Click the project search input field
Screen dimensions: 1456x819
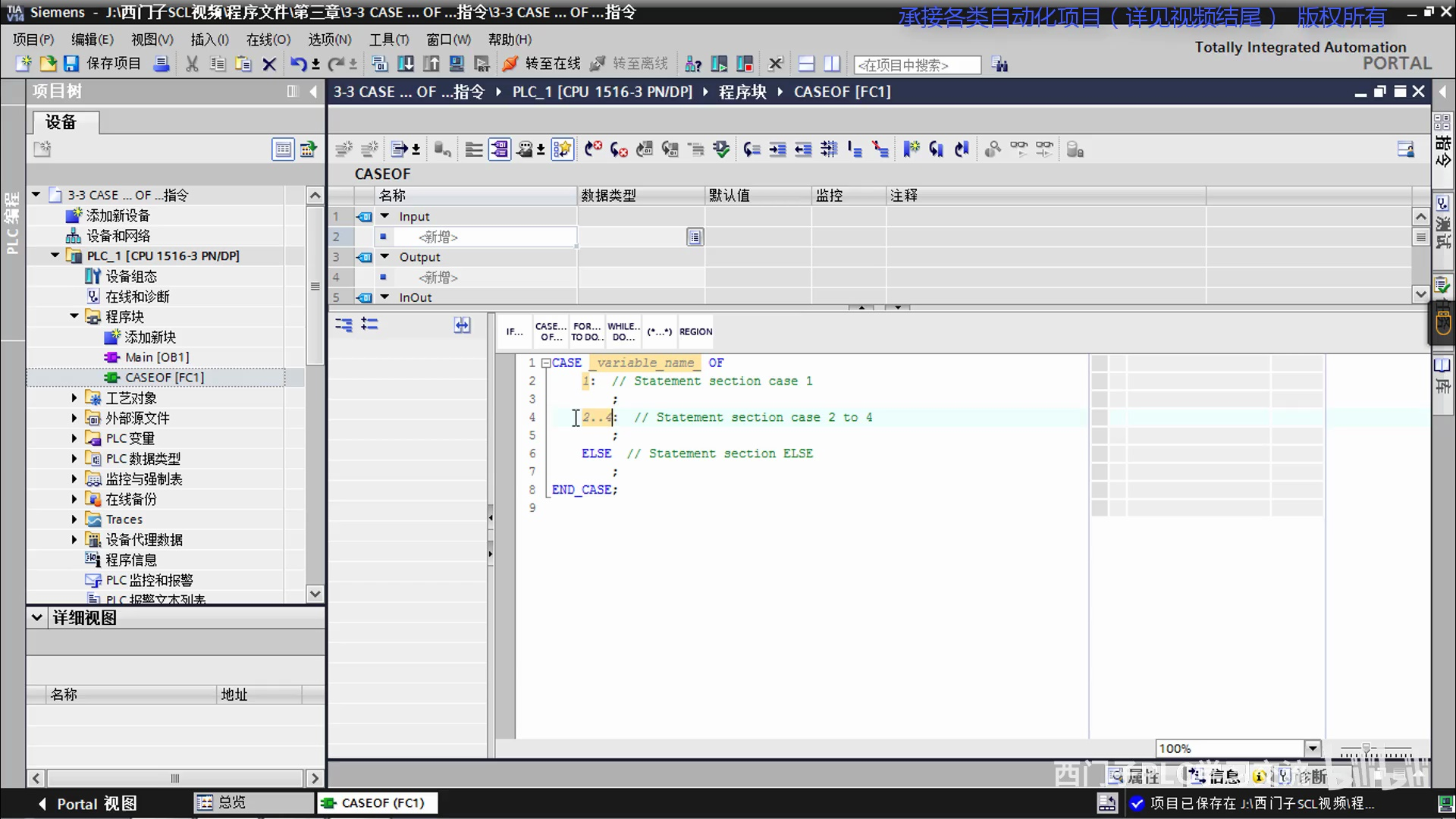[x=916, y=65]
